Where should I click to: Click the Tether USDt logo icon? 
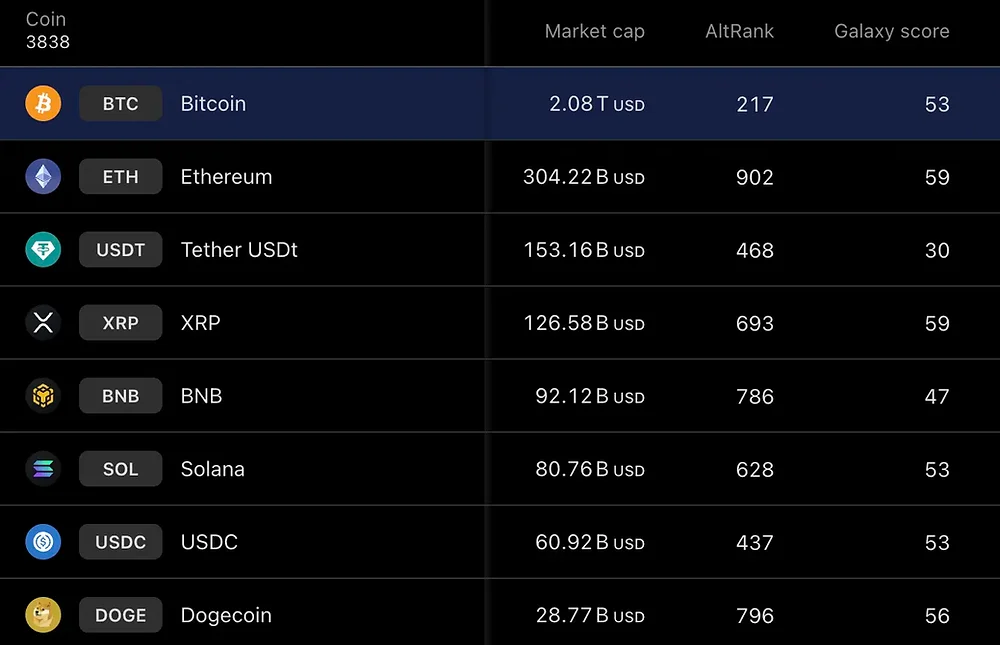tap(42, 249)
